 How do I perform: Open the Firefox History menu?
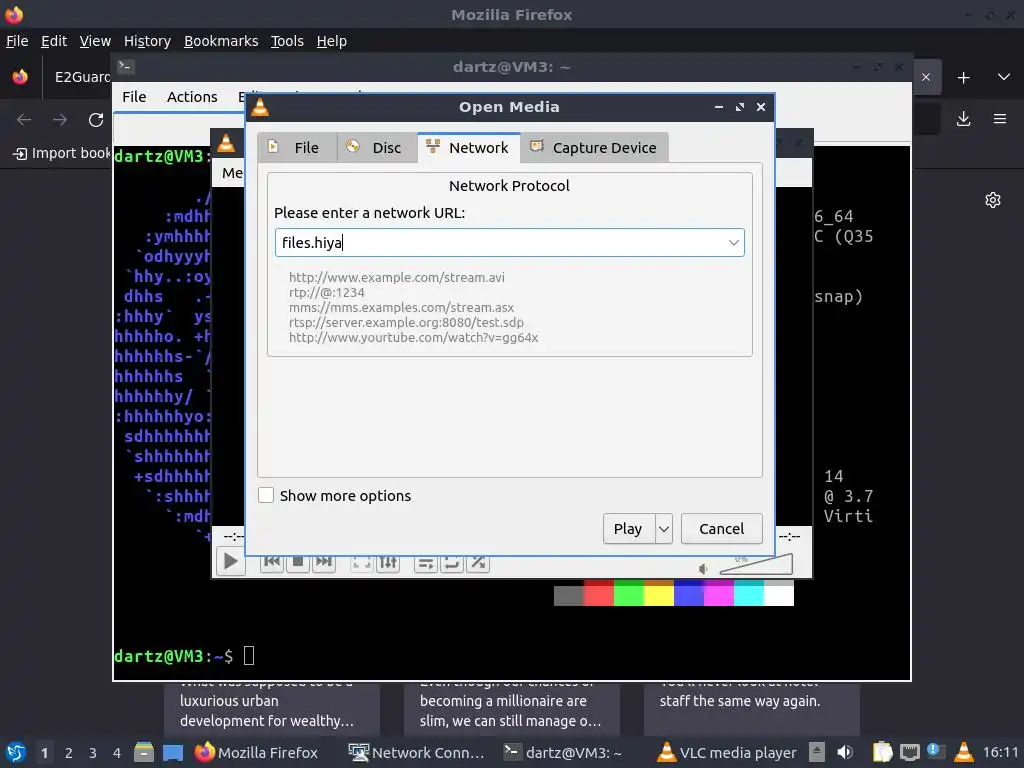[x=148, y=41]
